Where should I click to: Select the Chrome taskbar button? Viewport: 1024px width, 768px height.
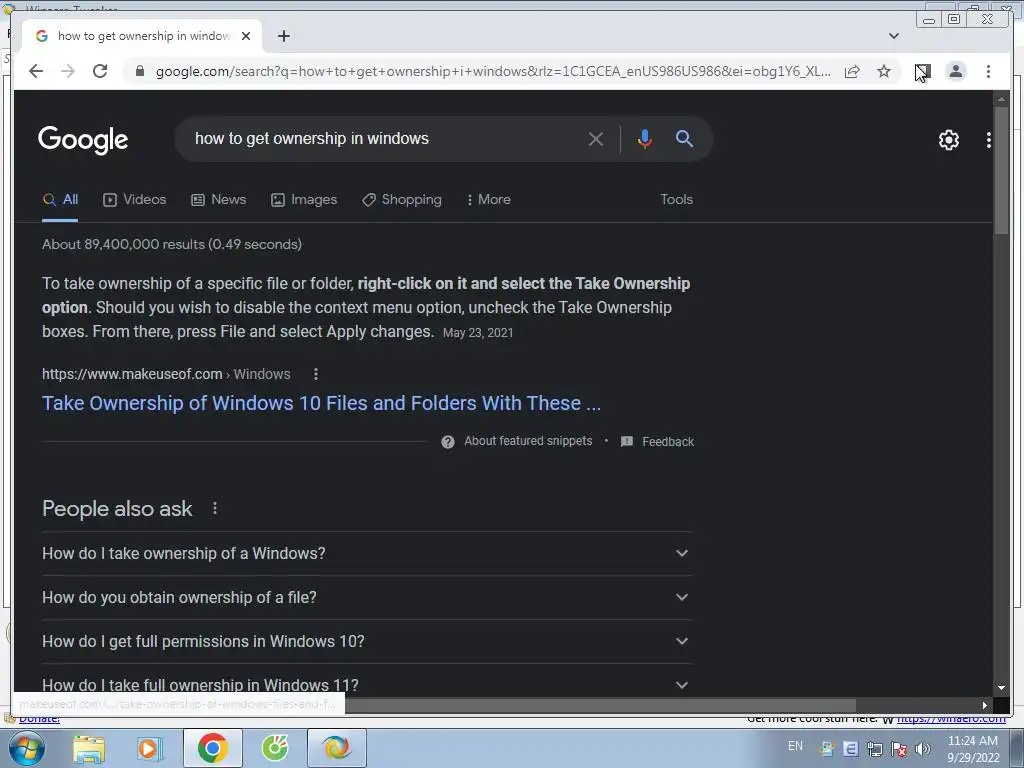point(213,748)
